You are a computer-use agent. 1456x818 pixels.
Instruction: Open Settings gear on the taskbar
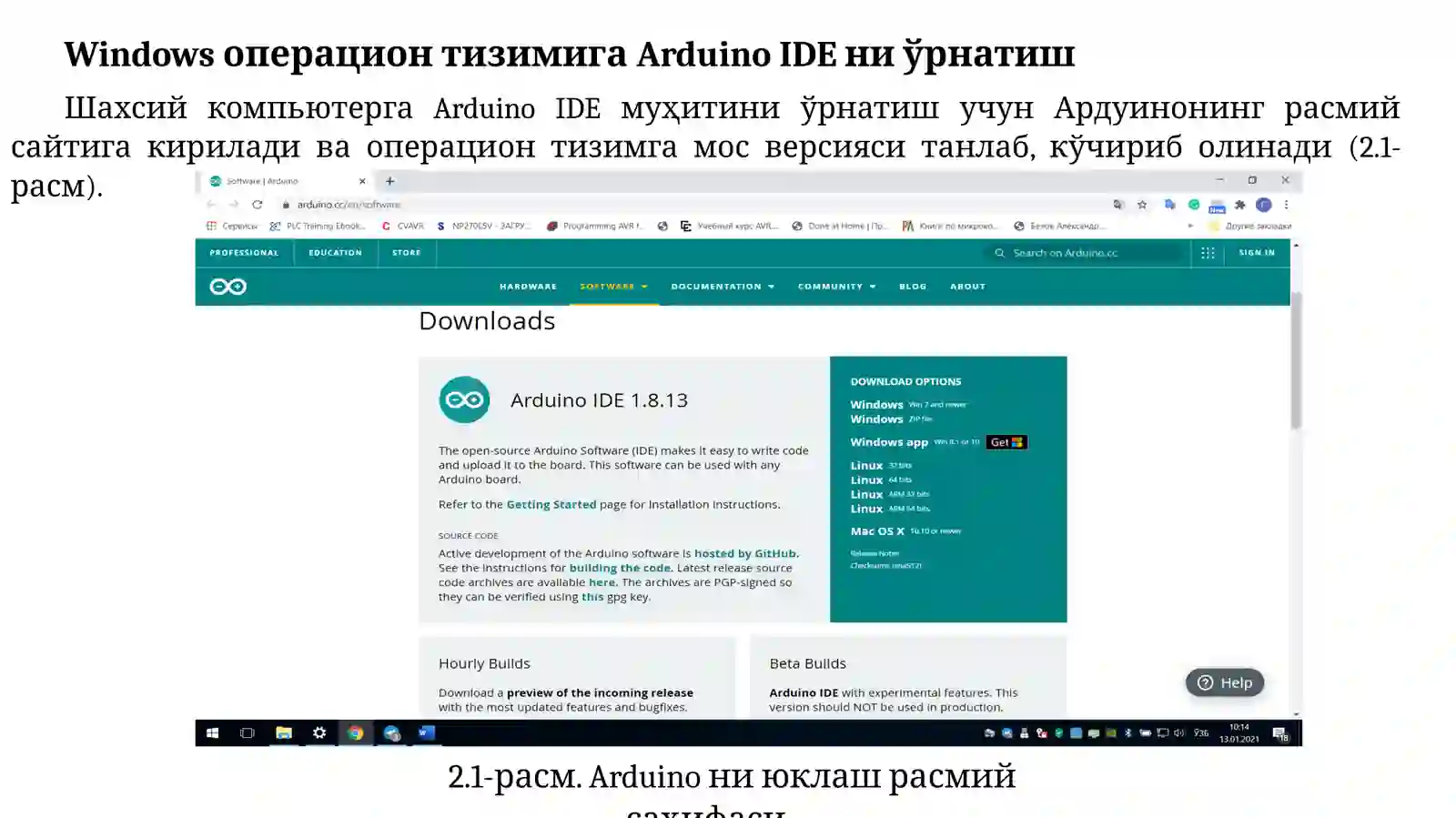[319, 732]
